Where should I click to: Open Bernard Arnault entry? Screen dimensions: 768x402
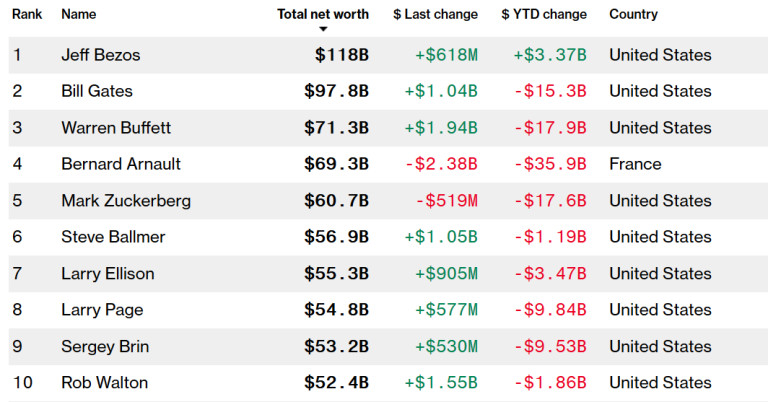pyautogui.click(x=121, y=164)
